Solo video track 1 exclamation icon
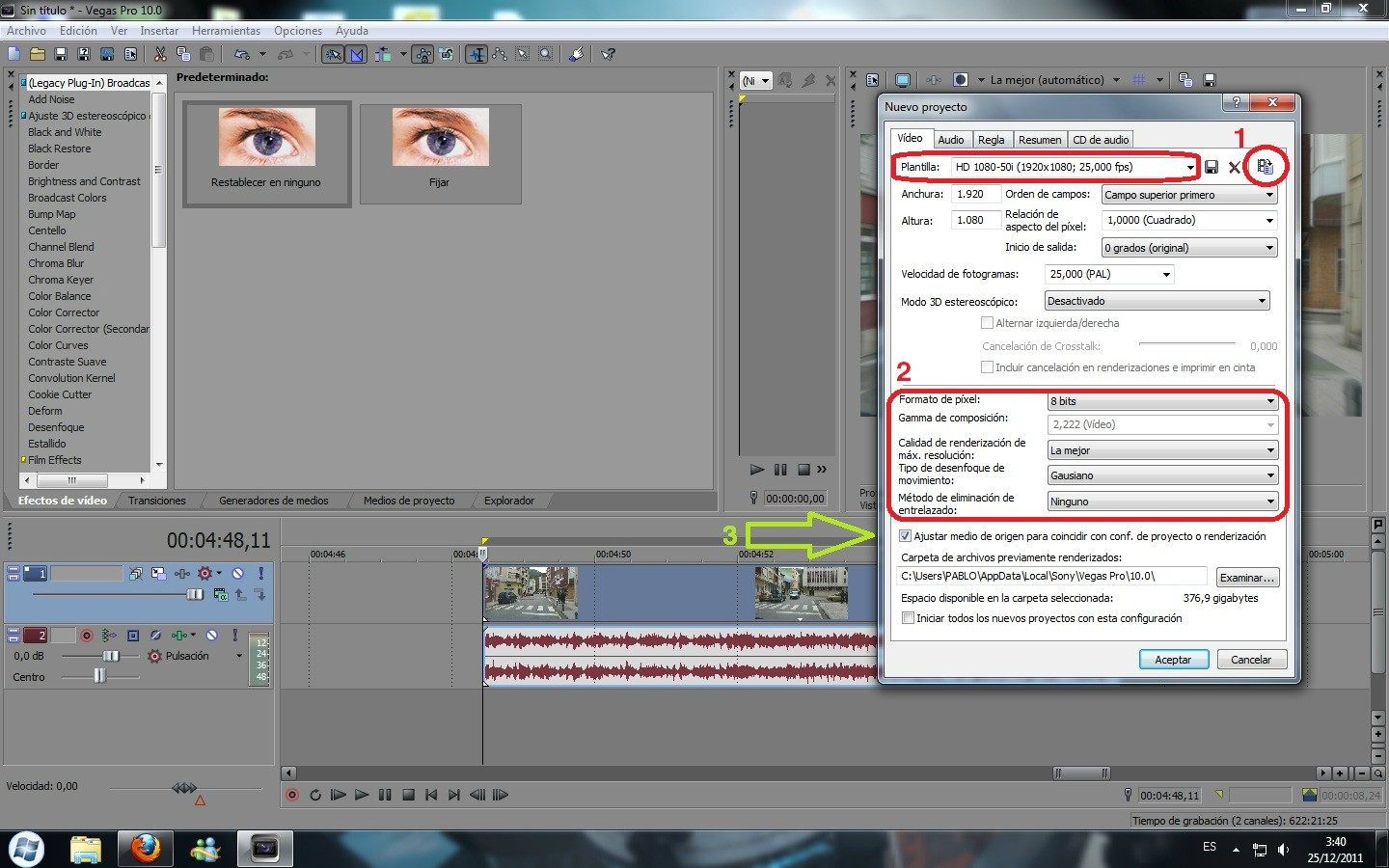Screen dimensions: 1389x868 point(261,573)
